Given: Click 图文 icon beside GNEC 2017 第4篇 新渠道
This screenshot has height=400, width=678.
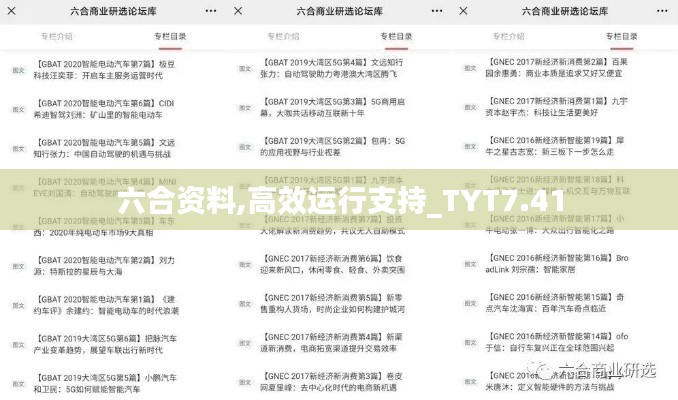Looking at the screenshot, I should pyautogui.click(x=245, y=343).
